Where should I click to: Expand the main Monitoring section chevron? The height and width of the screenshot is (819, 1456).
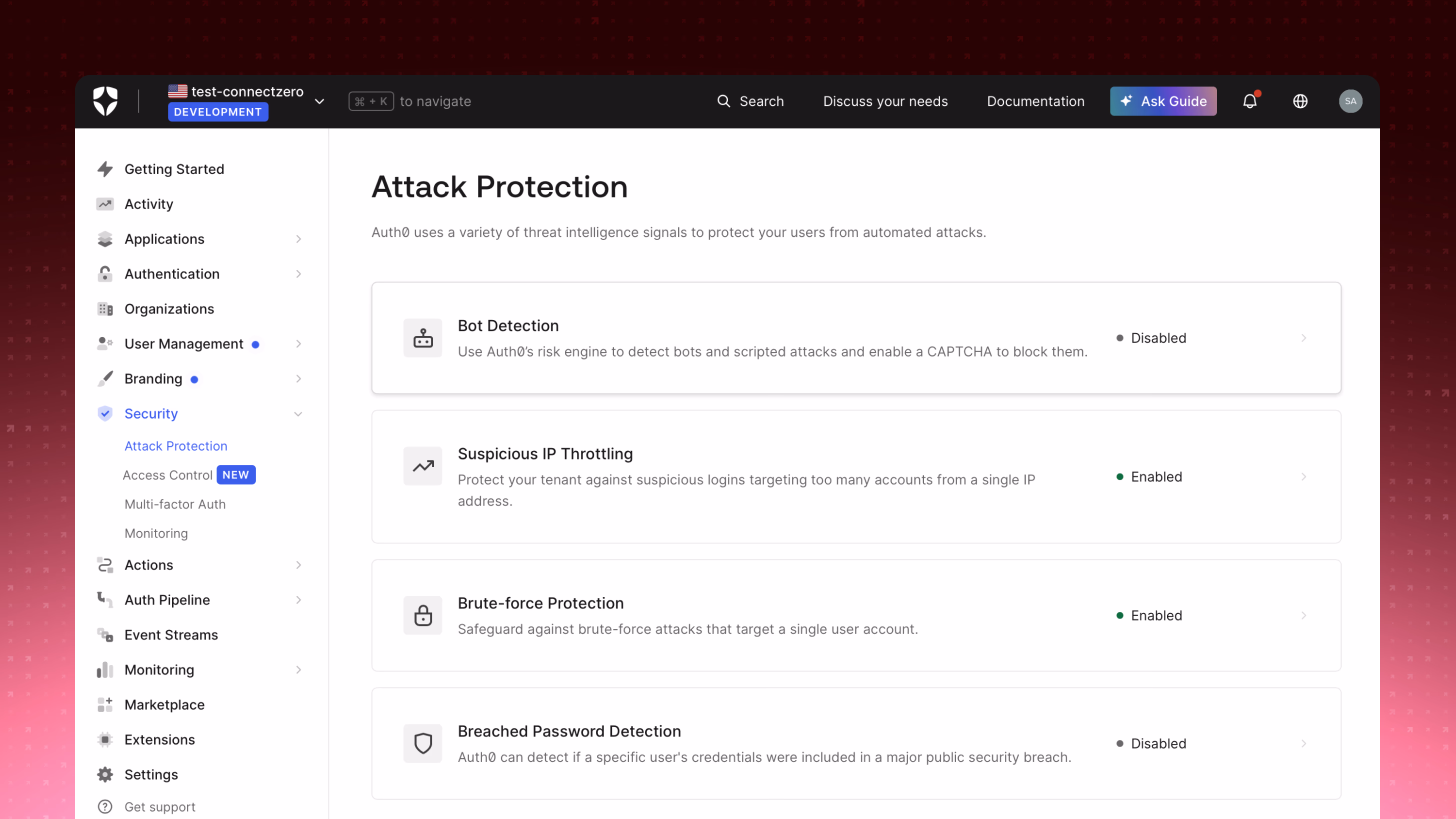click(x=298, y=670)
